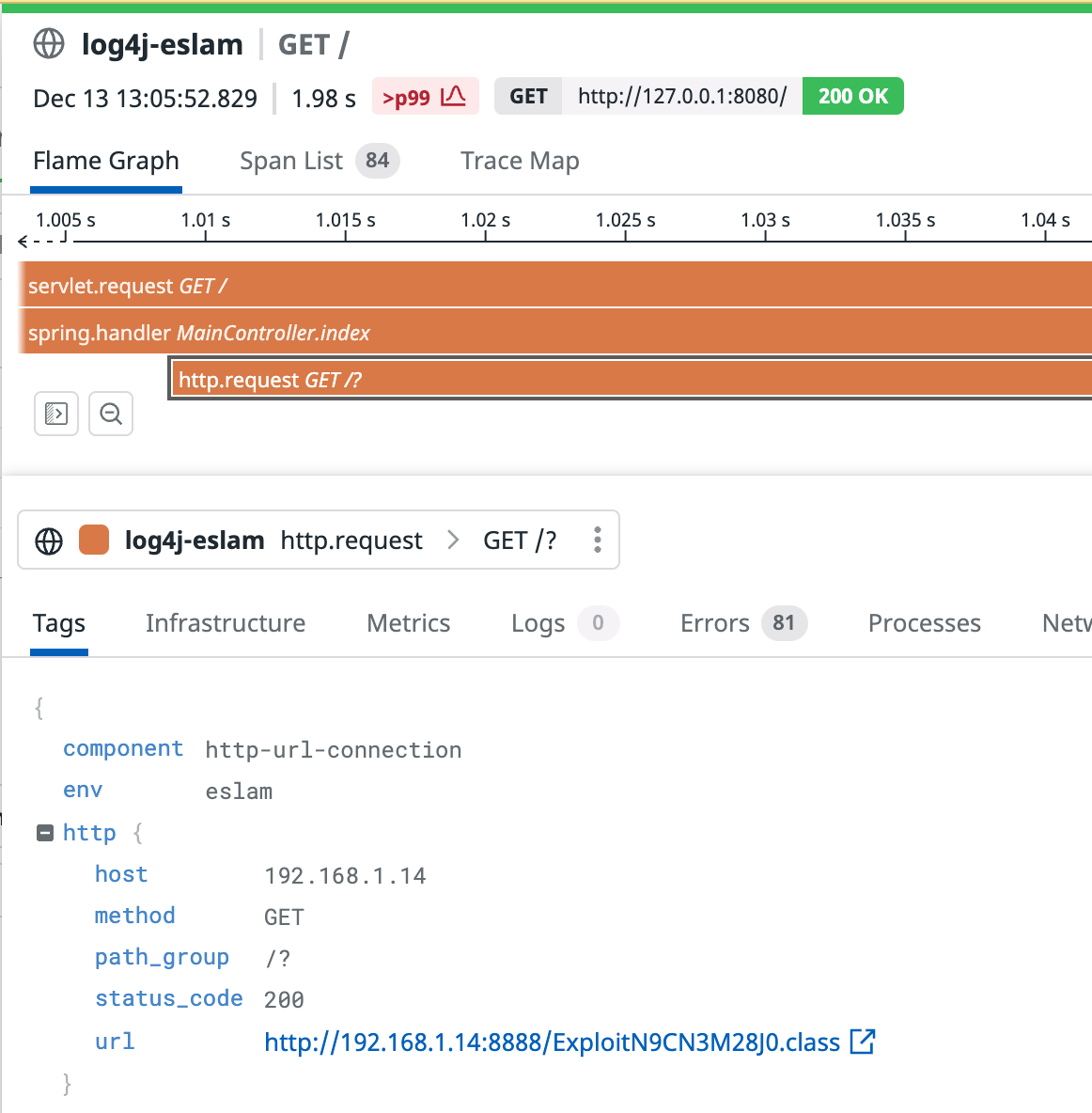Viewport: 1092px width, 1113px height.
Task: Click the left scroll arrow on the timeline ruler
Action: coord(21,242)
